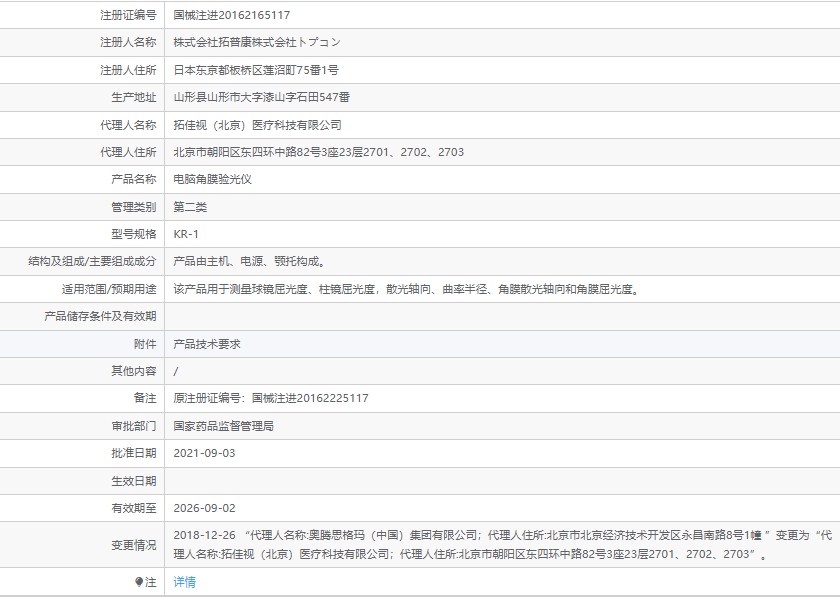Screen dimensions: 840x599
Task: Select production address 山形县山形市大字漆山字石田547番
Action: pyautogui.click(x=261, y=98)
